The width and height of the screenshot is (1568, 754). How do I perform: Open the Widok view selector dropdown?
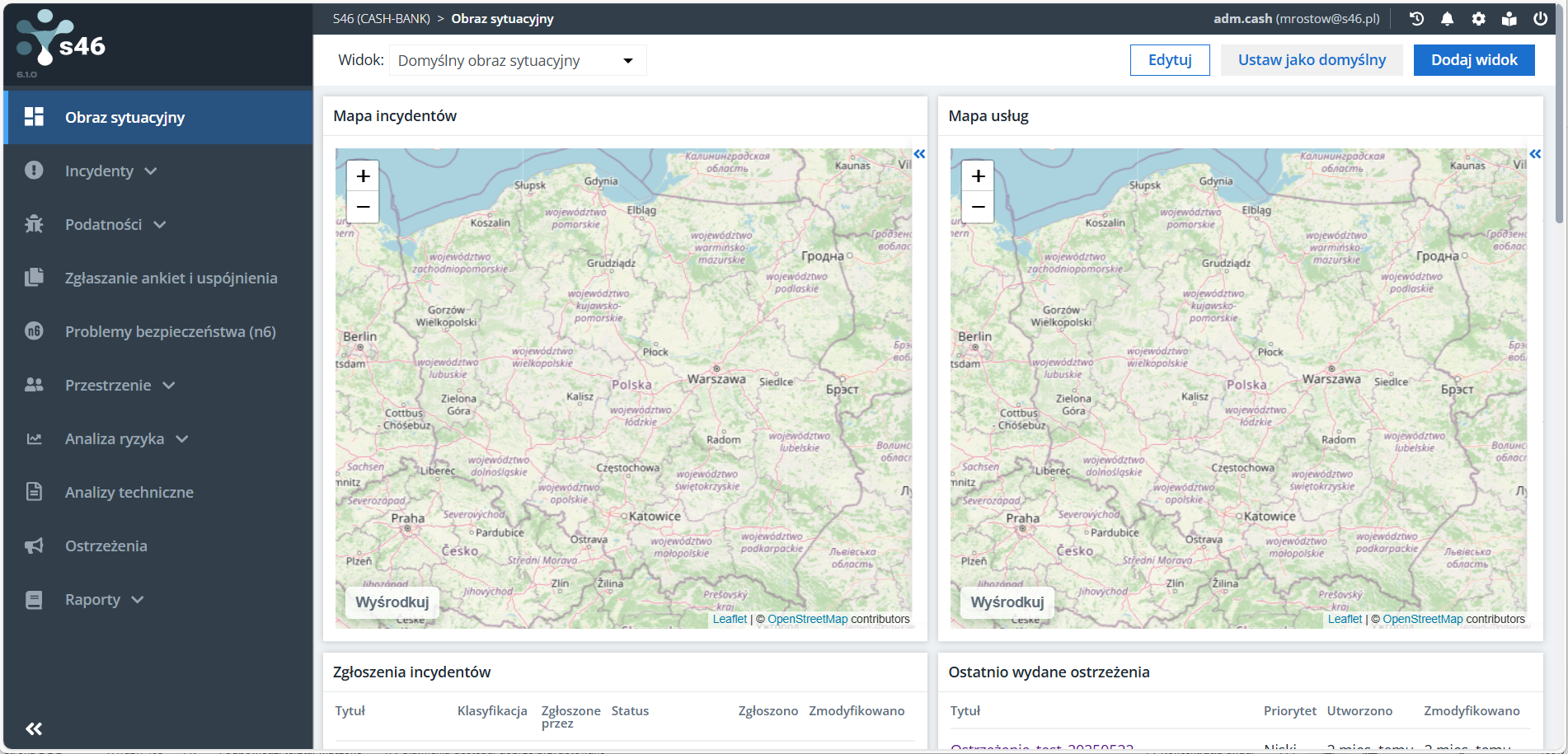coord(517,61)
